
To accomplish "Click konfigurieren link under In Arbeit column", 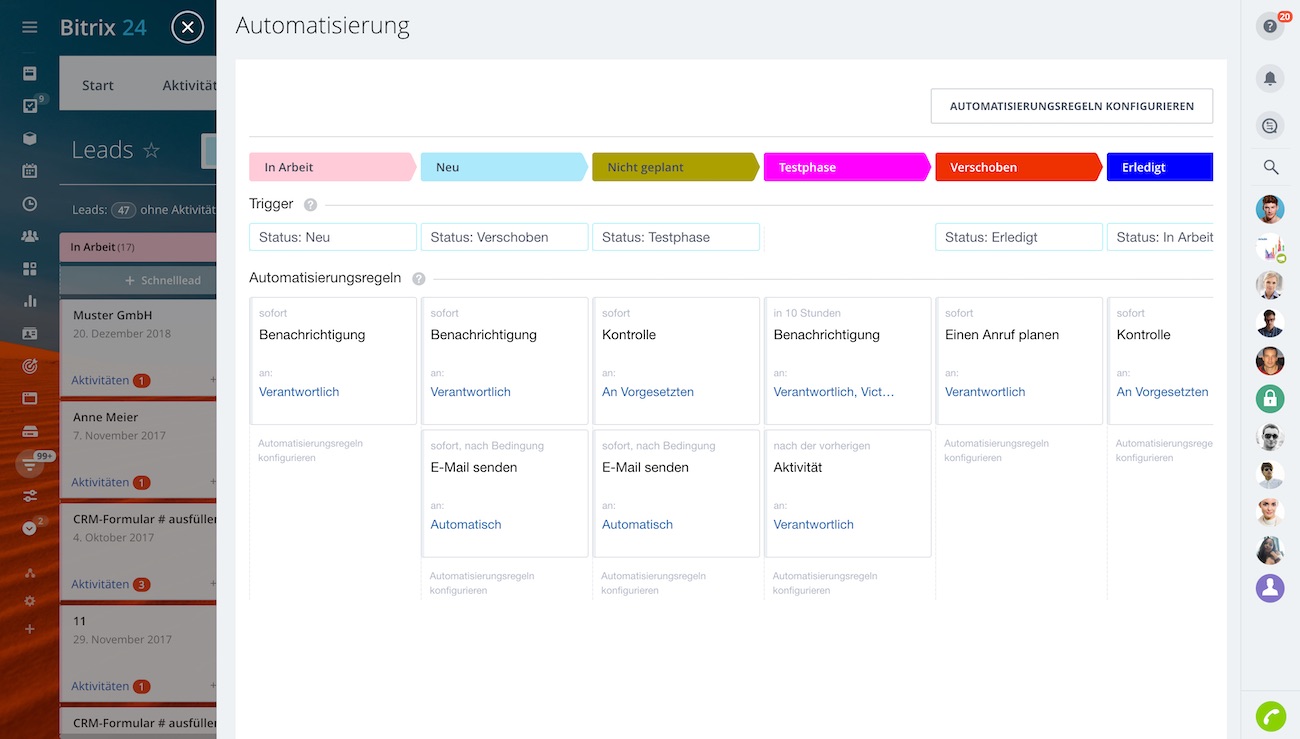I will click(x=310, y=450).
